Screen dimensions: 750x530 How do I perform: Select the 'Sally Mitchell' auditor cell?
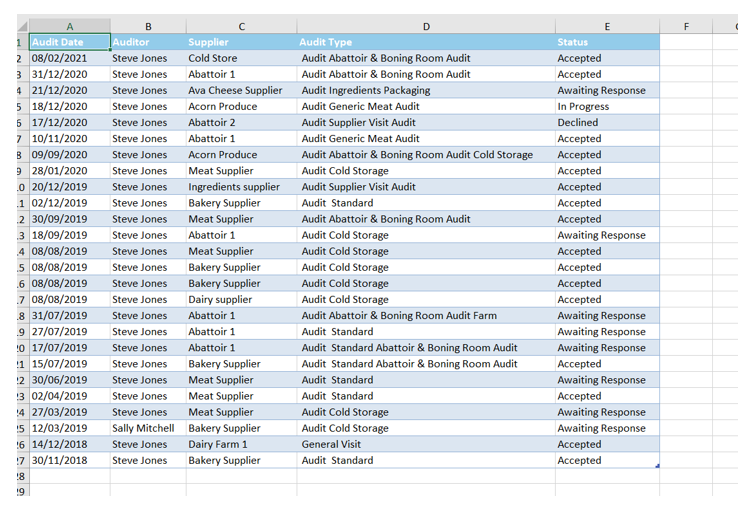pos(148,428)
